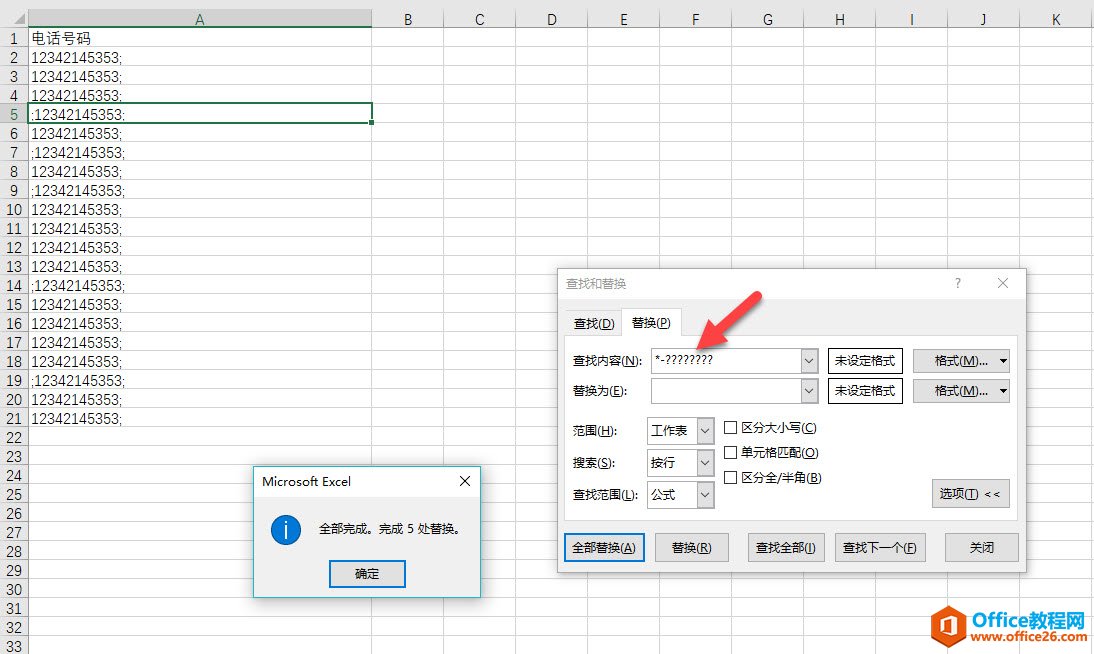Open the 范围 工作表 dropdown

pos(705,431)
